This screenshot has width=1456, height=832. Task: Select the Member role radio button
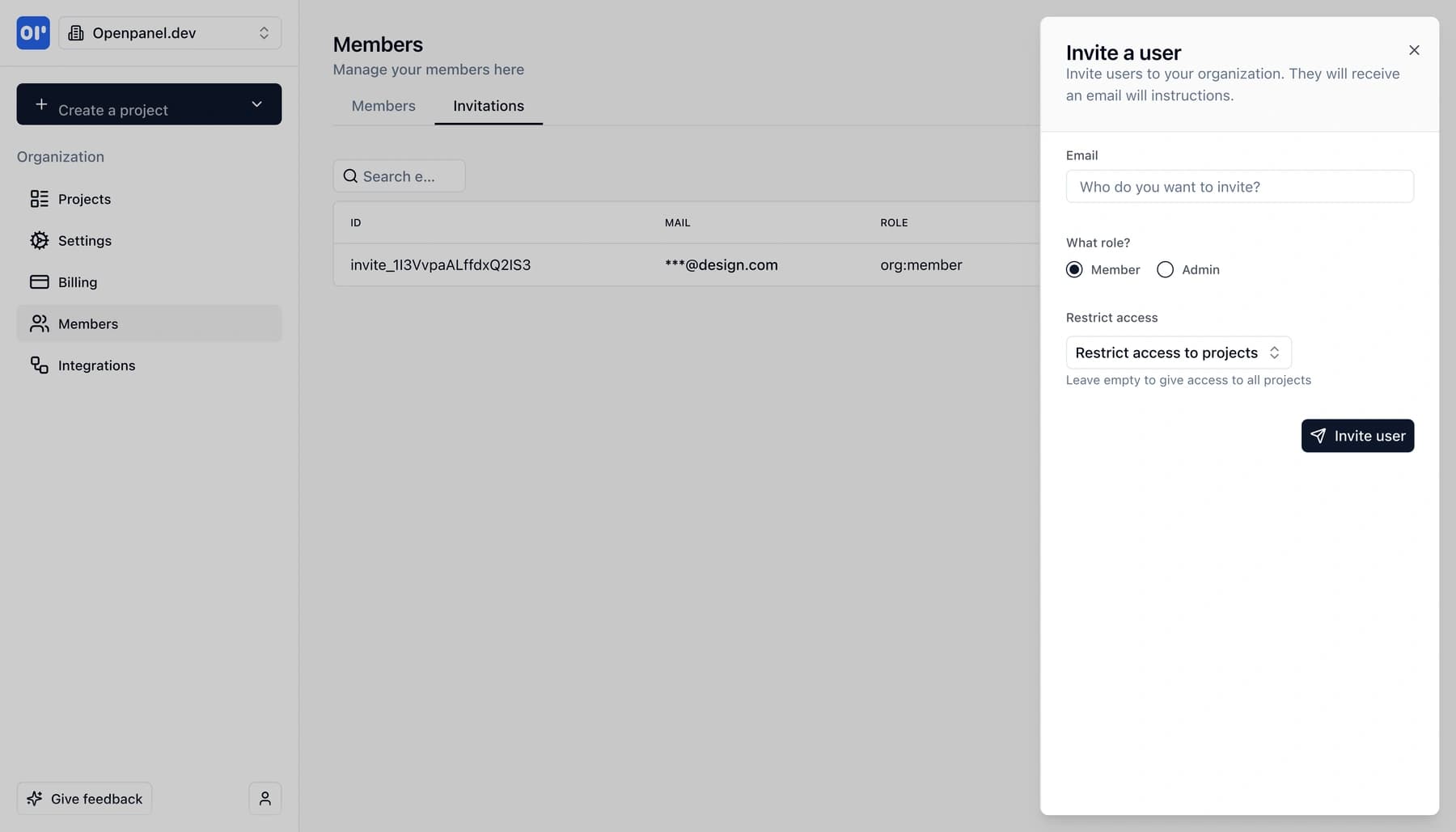(1074, 269)
